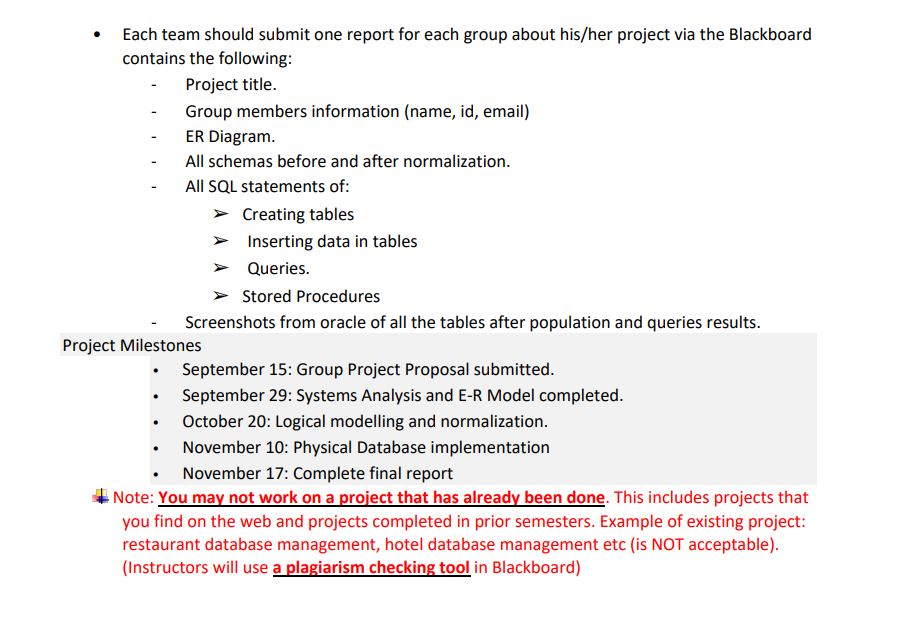
Task: Click the dash marker before ER Diagram
Action: coord(153,136)
